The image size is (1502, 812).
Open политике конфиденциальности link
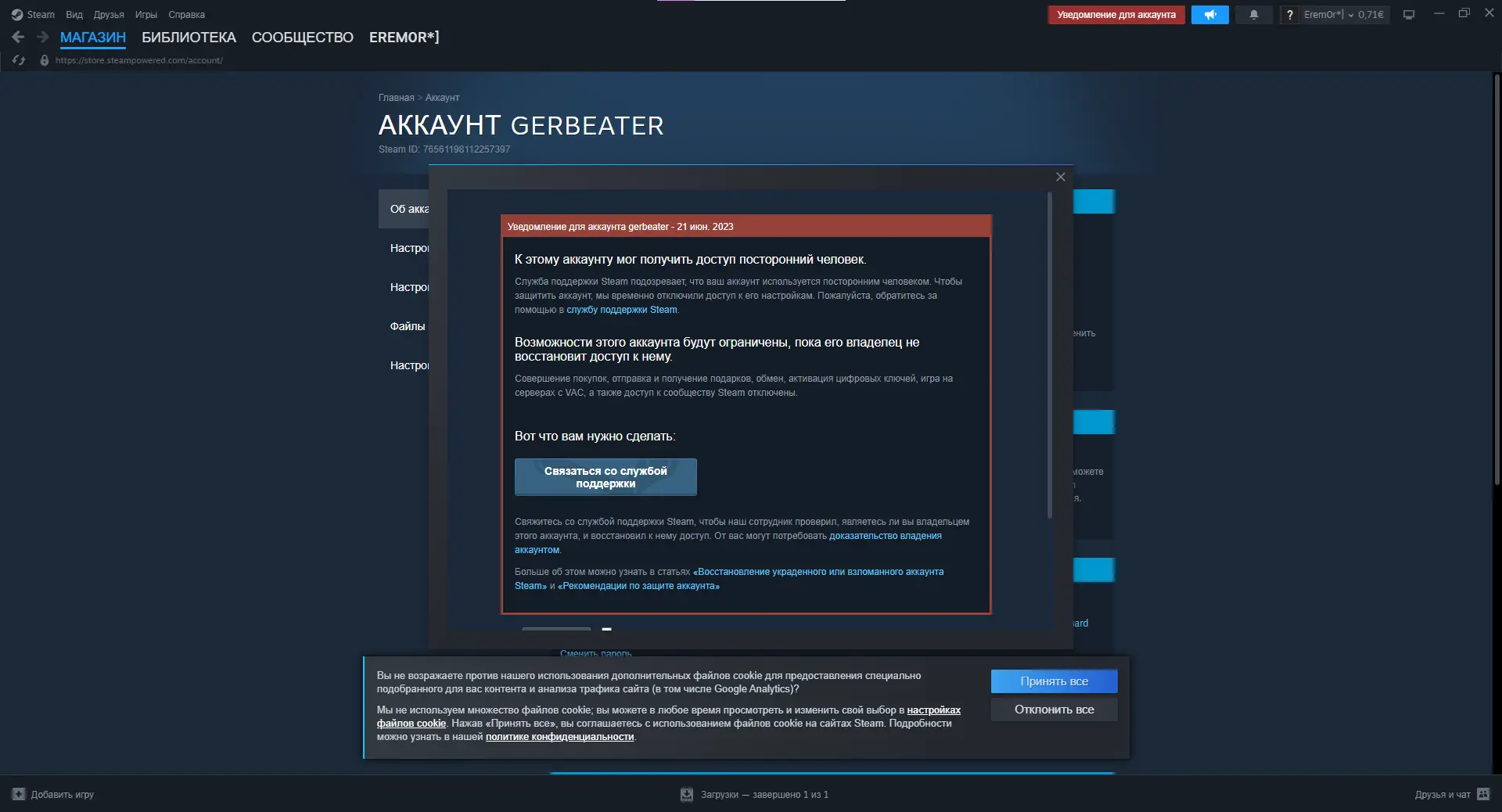(559, 737)
